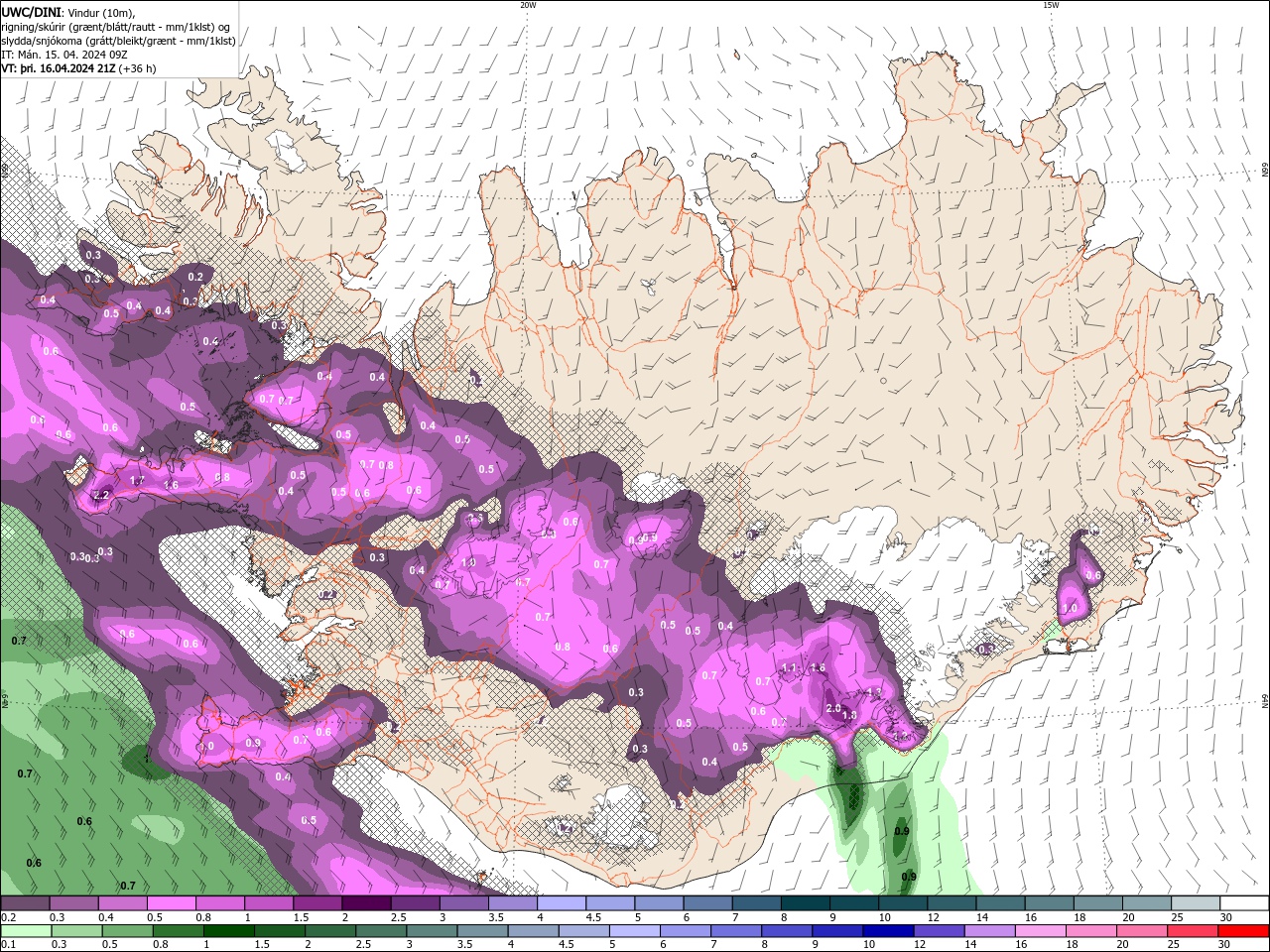Pick the top-row swatch above 6
This screenshot has width=1270, height=952.
point(707,903)
